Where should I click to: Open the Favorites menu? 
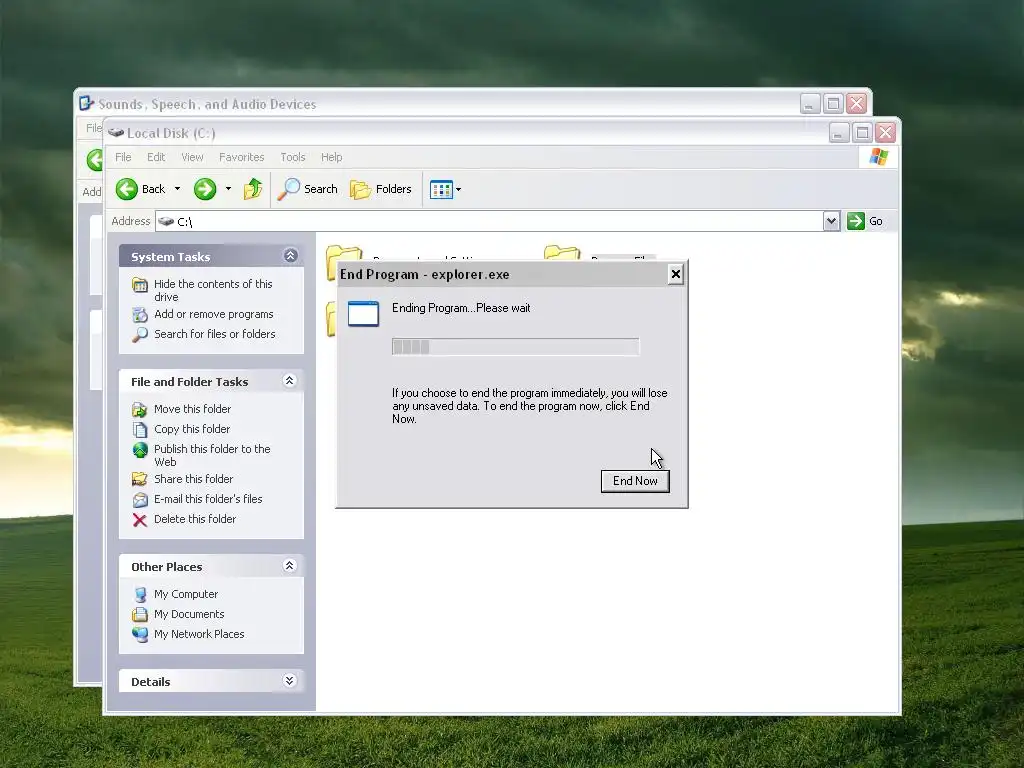click(x=242, y=157)
